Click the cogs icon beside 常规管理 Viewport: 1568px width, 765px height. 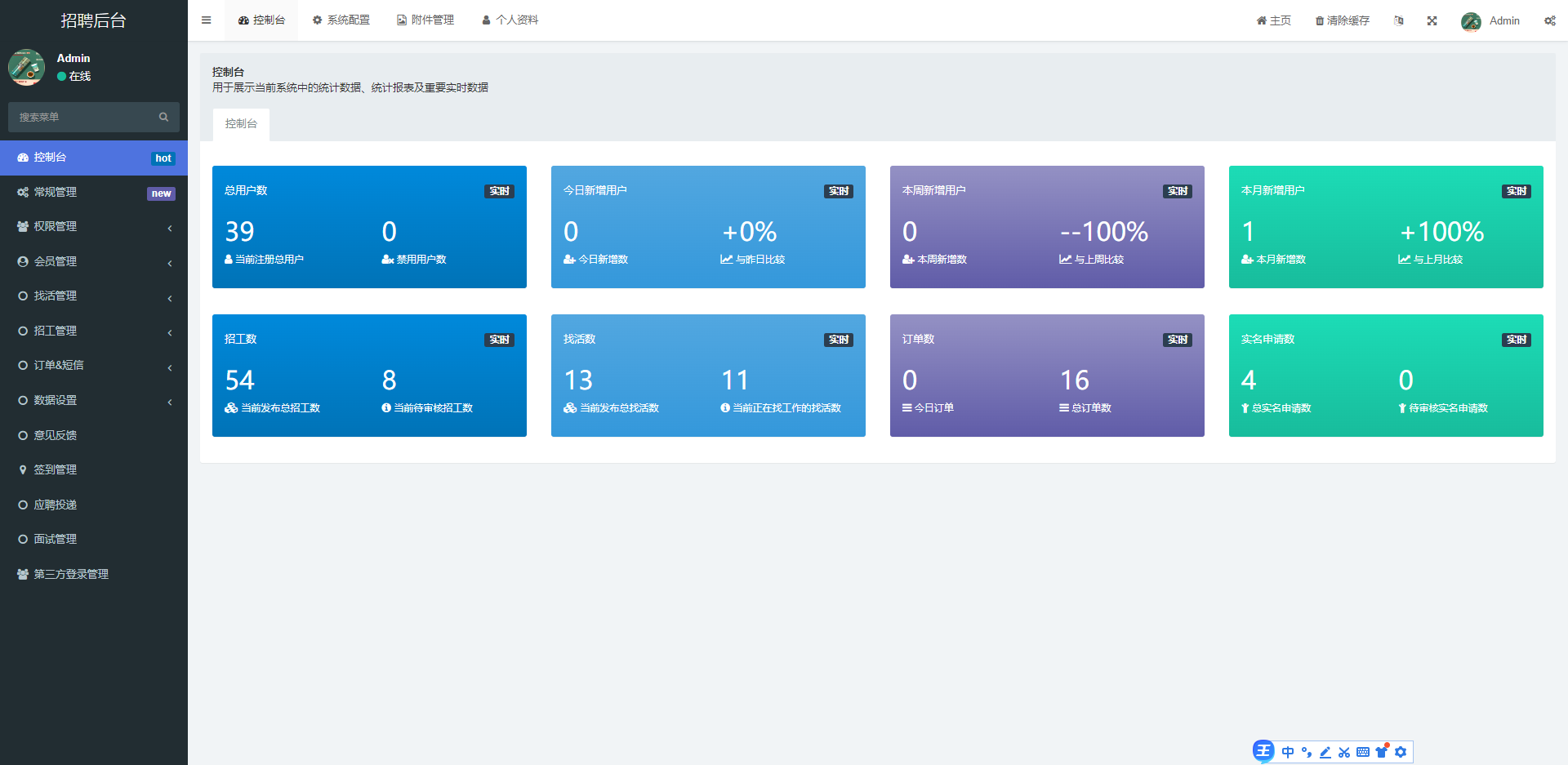(x=23, y=193)
